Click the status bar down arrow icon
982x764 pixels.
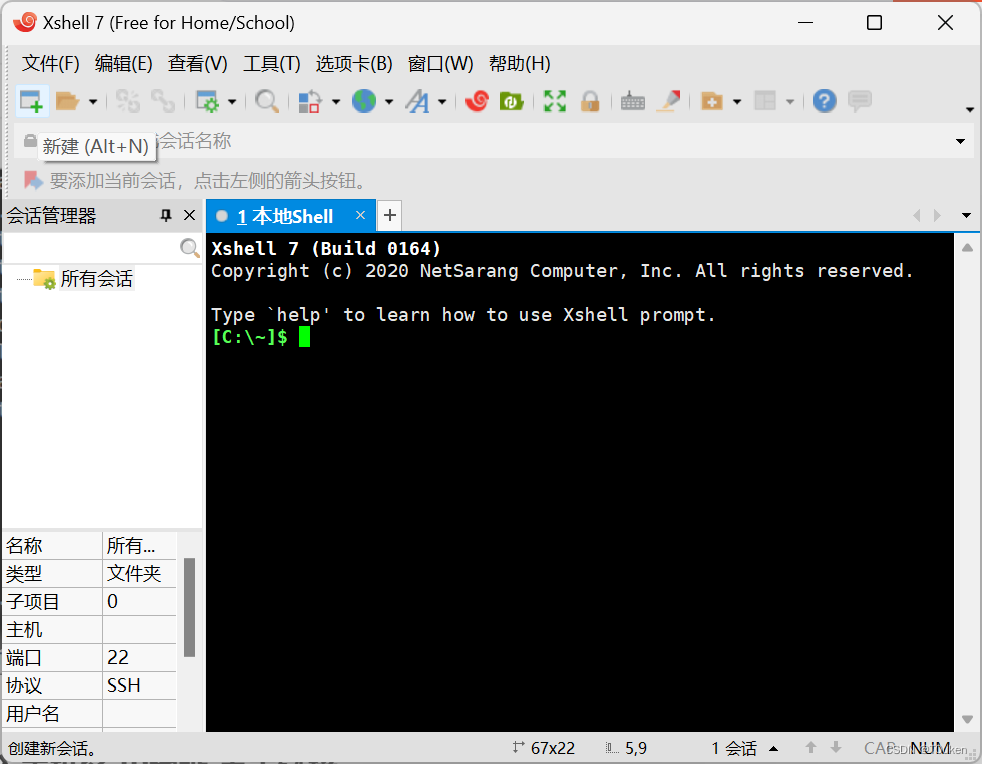[836, 748]
